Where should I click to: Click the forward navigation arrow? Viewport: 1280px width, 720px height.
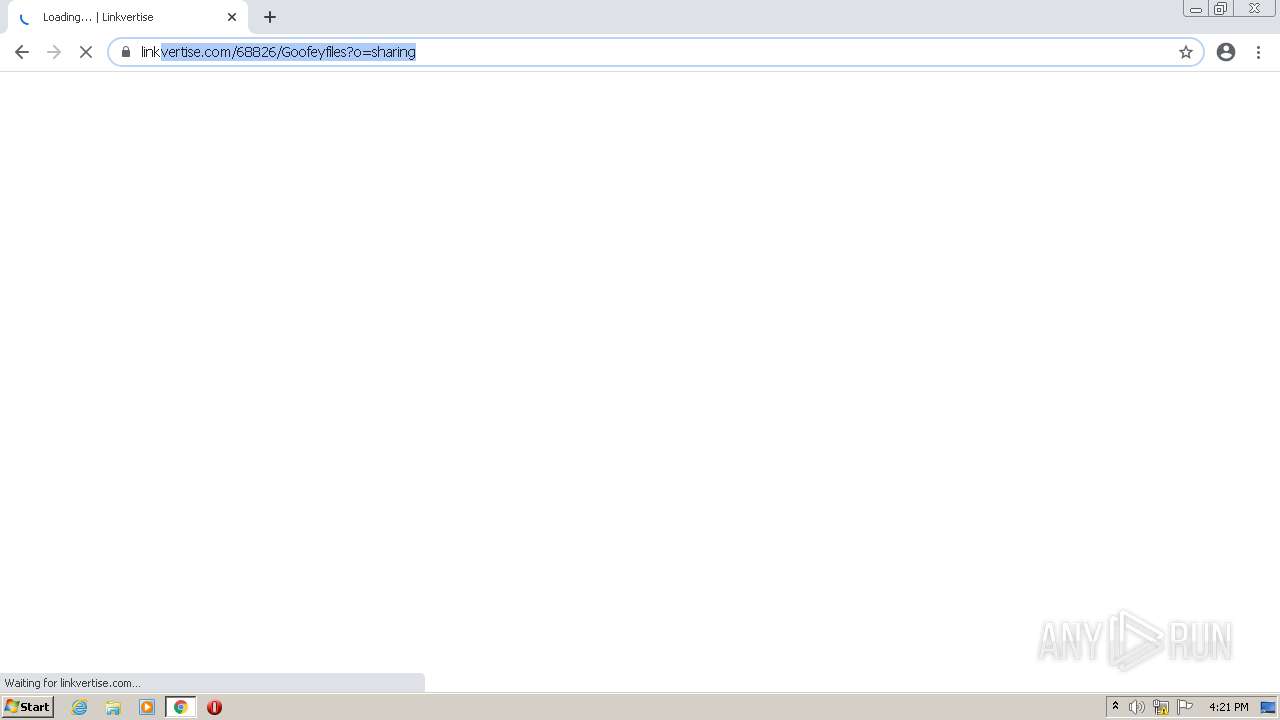(54, 52)
